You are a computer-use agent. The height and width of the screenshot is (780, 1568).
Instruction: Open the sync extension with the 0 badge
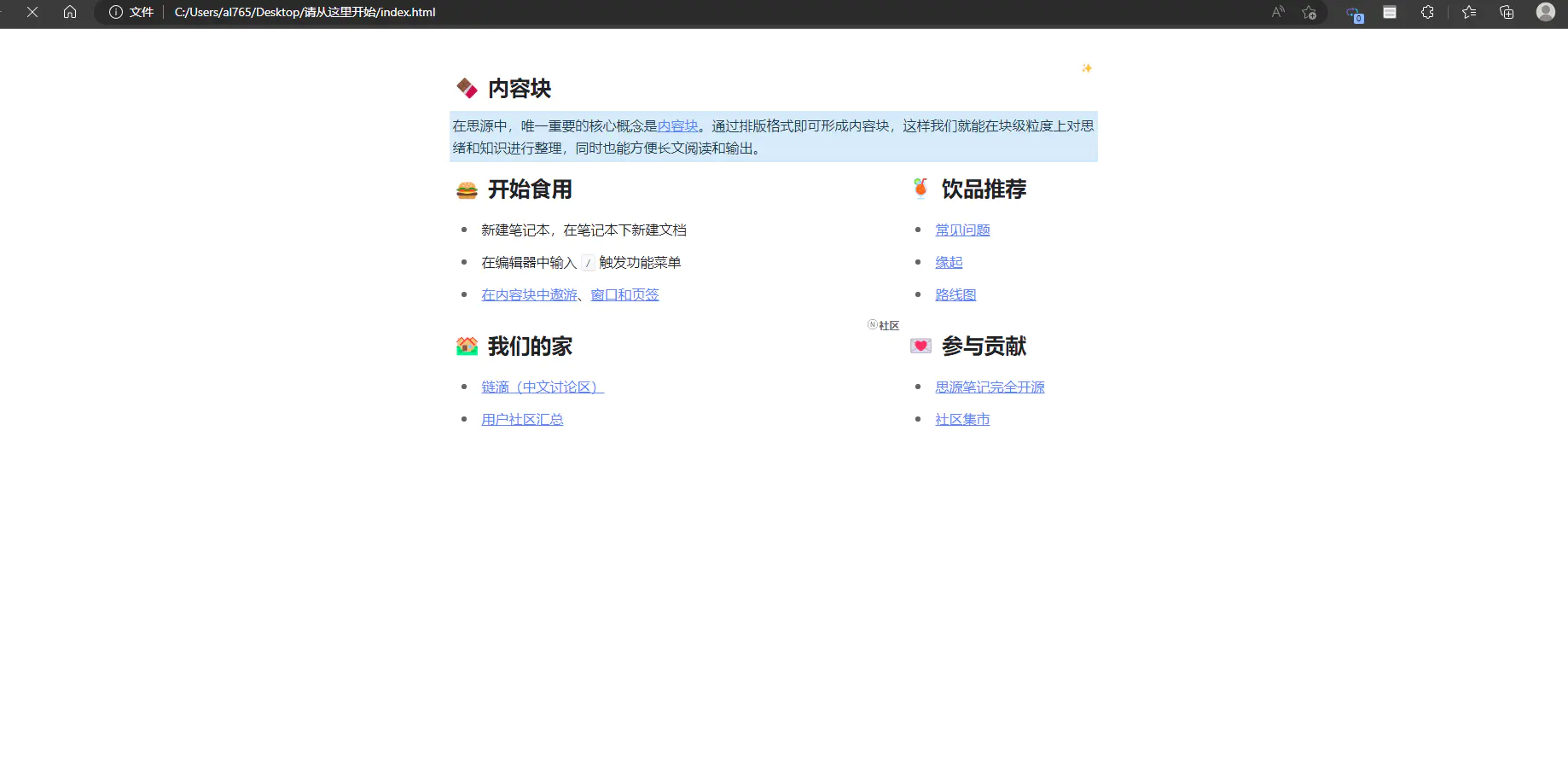pyautogui.click(x=1354, y=14)
